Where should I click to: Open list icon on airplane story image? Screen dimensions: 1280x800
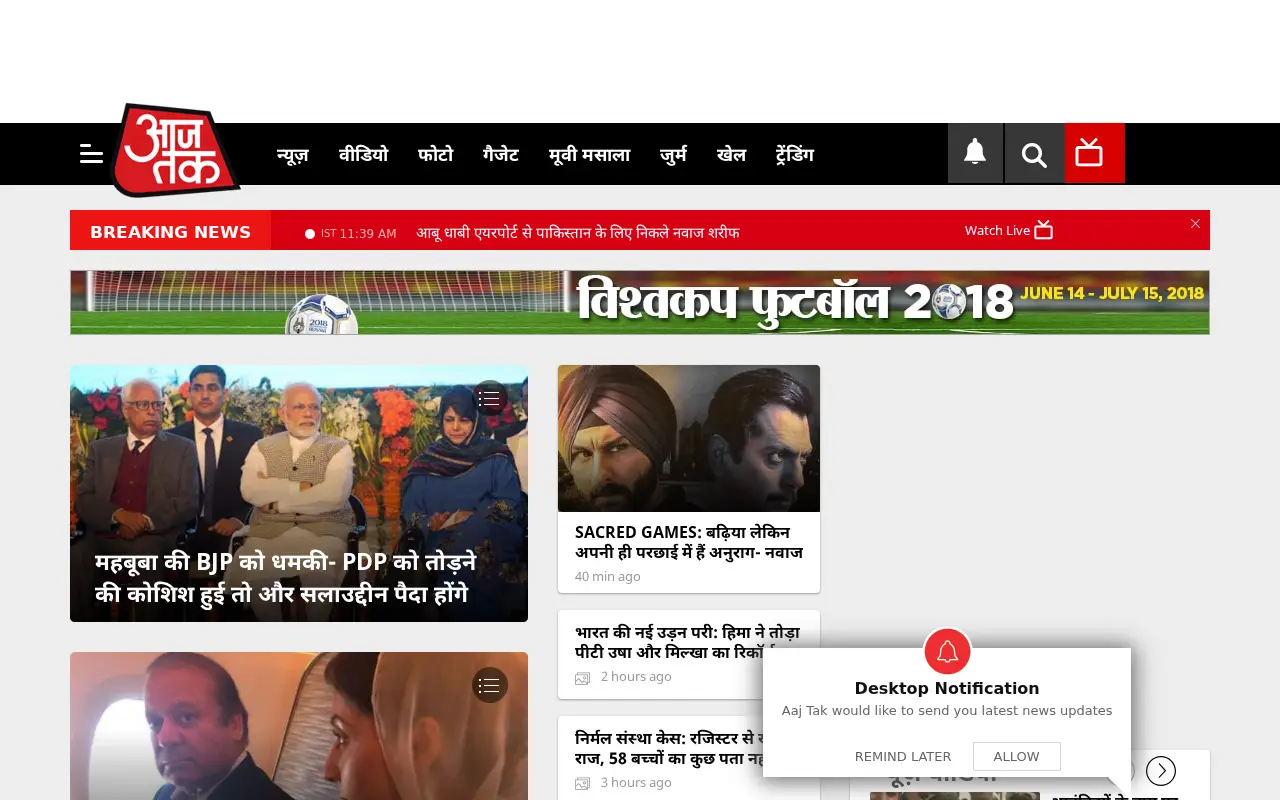click(x=489, y=685)
